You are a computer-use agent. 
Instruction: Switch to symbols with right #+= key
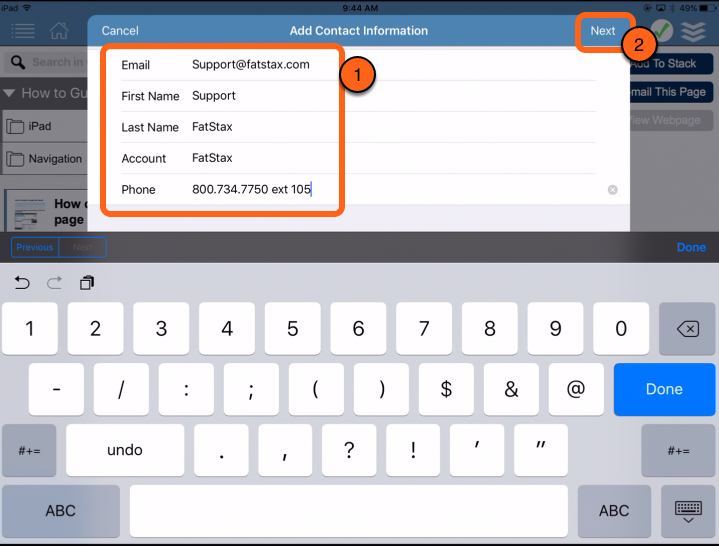click(678, 450)
